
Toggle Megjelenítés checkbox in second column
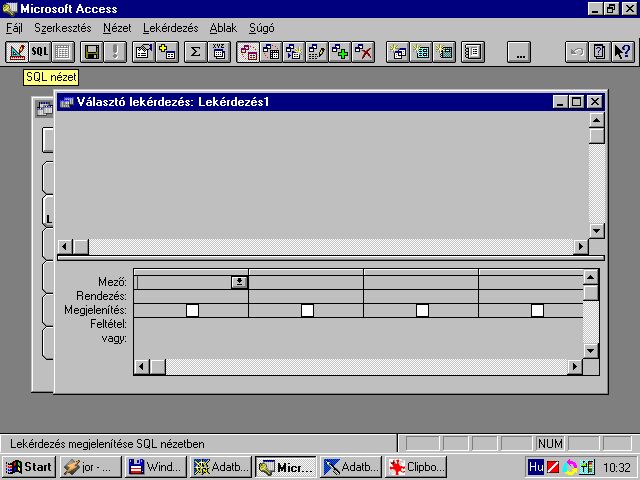pyautogui.click(x=307, y=311)
